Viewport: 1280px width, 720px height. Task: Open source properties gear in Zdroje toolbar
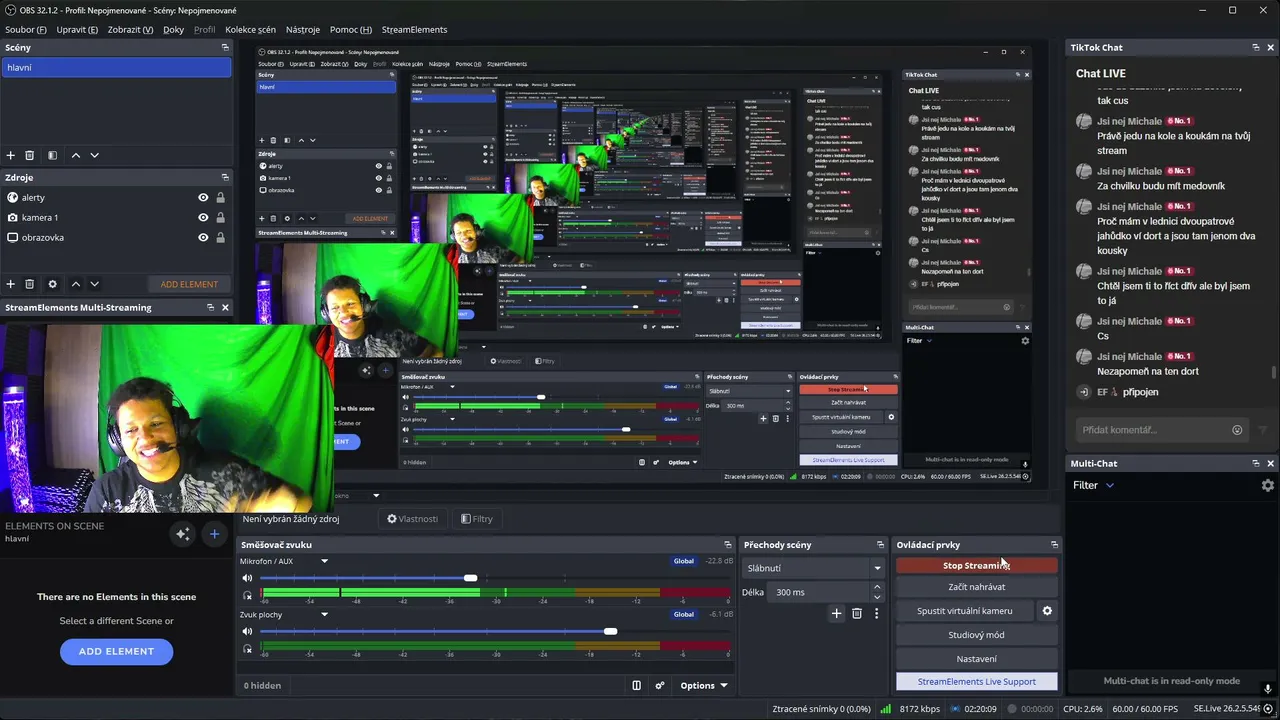(x=53, y=284)
